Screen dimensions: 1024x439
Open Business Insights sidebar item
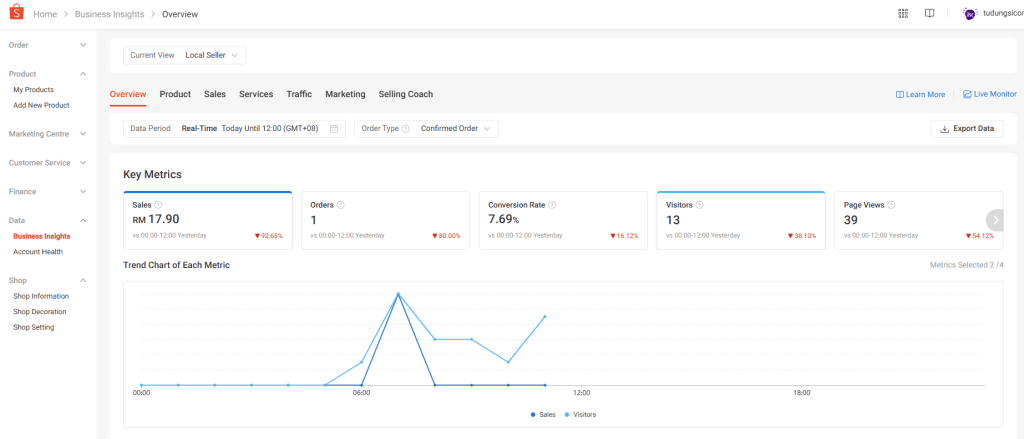(x=42, y=236)
